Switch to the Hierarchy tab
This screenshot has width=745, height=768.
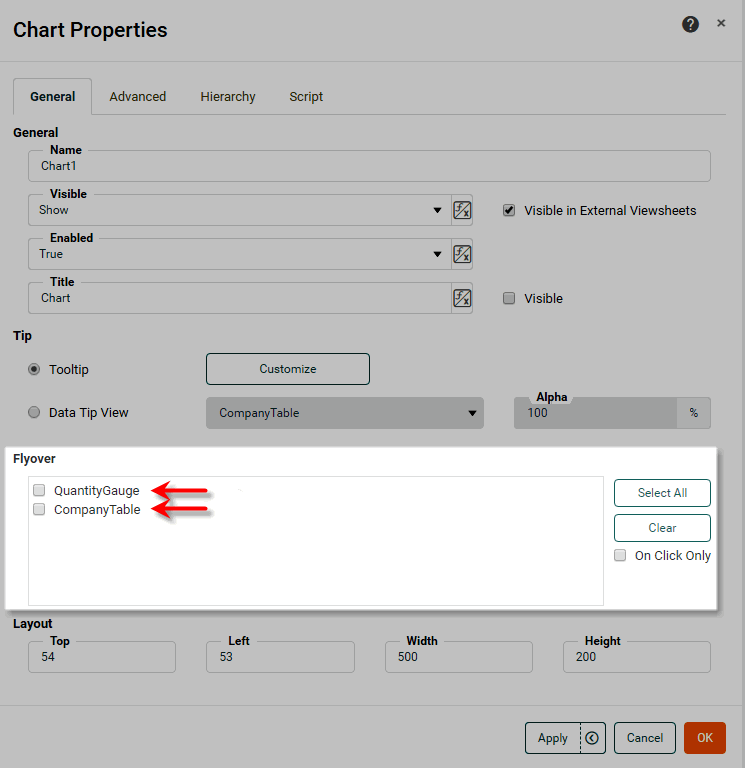(228, 97)
